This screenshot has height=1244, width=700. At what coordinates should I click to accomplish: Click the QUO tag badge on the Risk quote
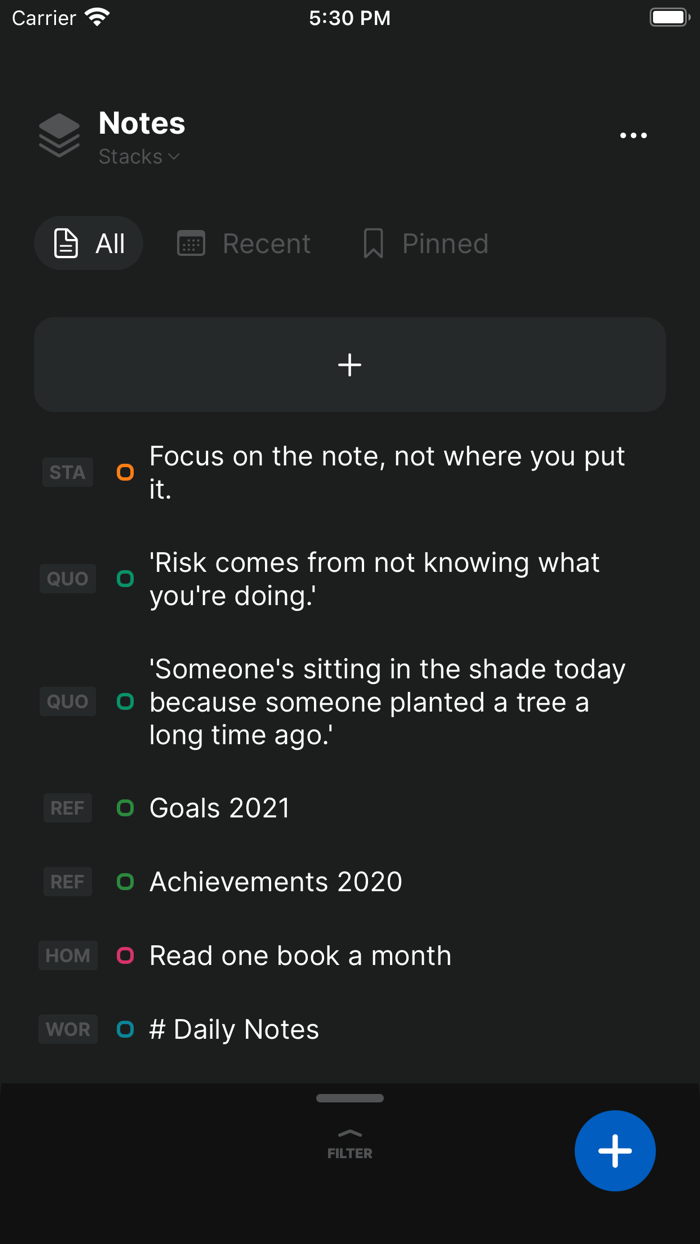(66, 578)
